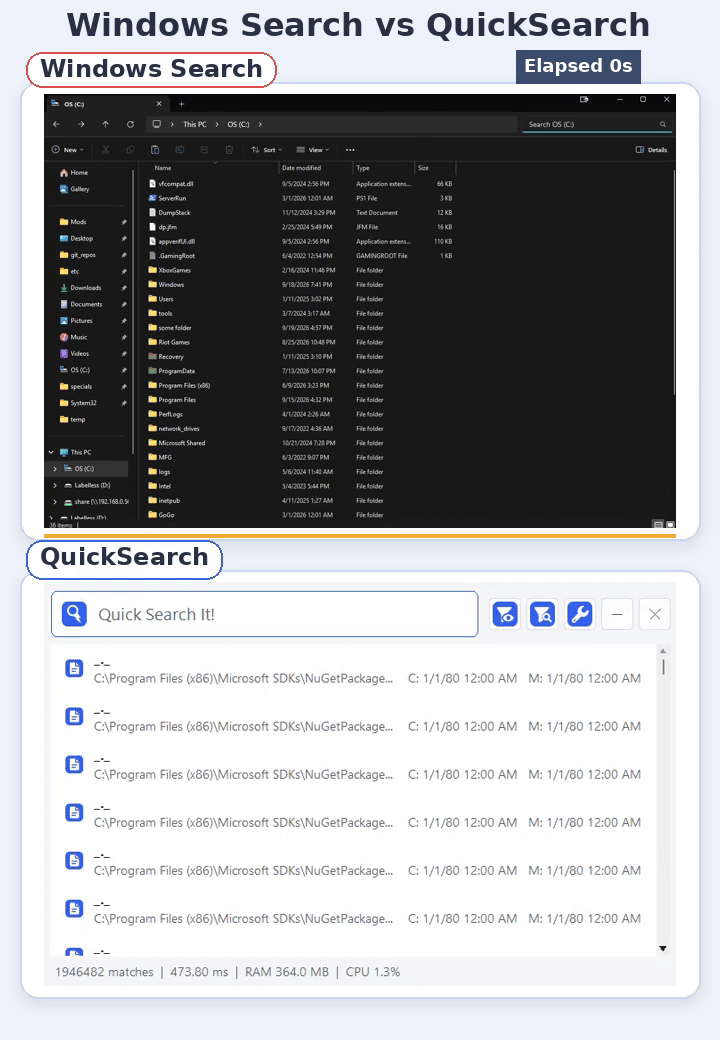Expand the OS (C:) tree node

coord(55,469)
